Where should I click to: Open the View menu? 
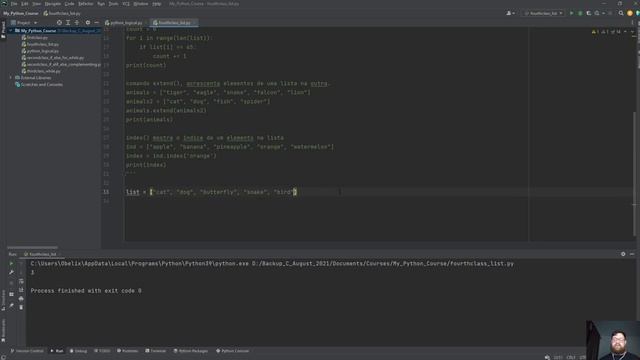click(36, 4)
